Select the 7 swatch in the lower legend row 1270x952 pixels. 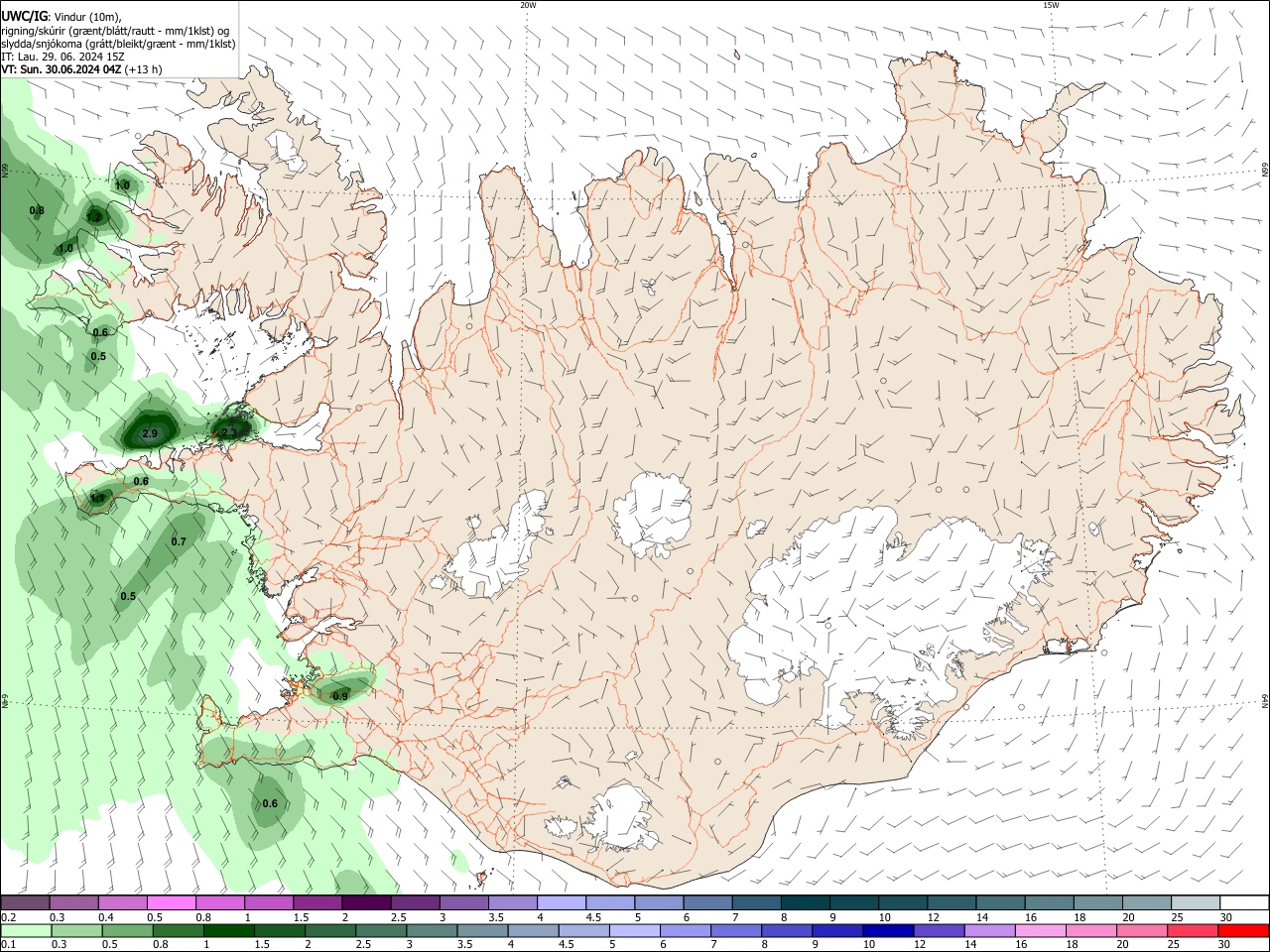coord(735,931)
